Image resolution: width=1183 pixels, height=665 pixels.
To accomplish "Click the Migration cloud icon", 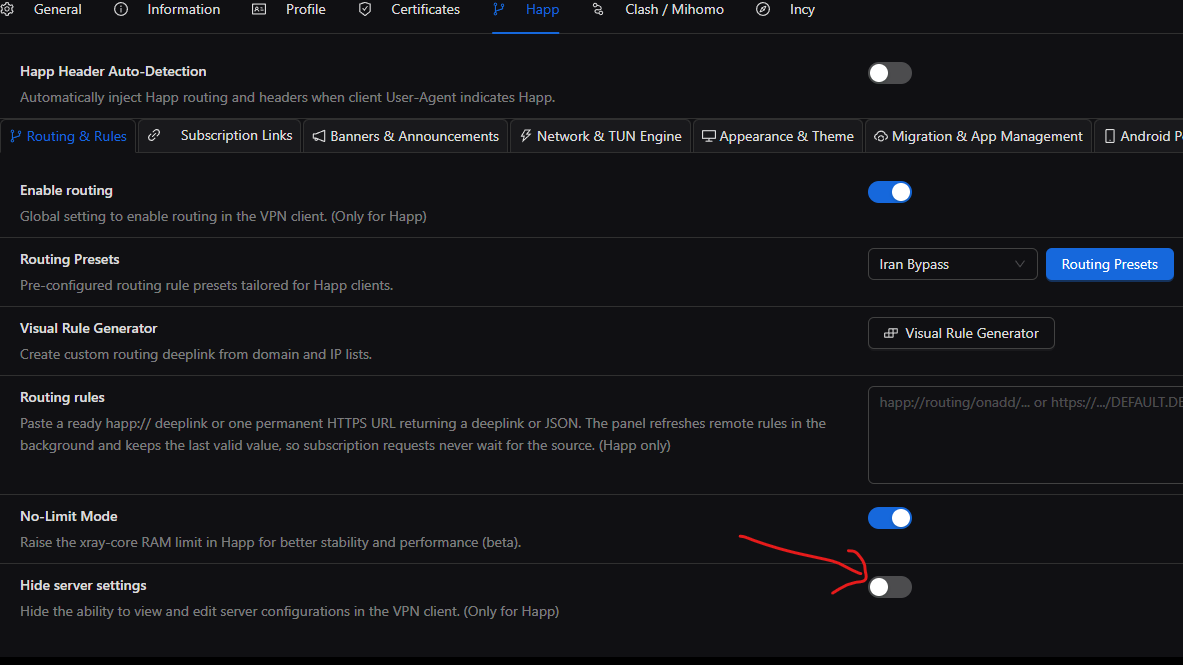I will (x=880, y=137).
